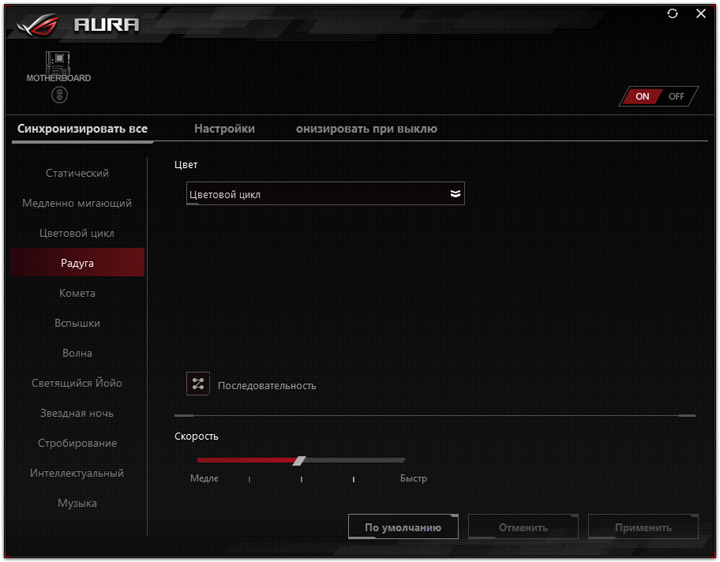Open the Цветовой цикл color dropdown
This screenshot has width=720, height=562.
pos(325,194)
